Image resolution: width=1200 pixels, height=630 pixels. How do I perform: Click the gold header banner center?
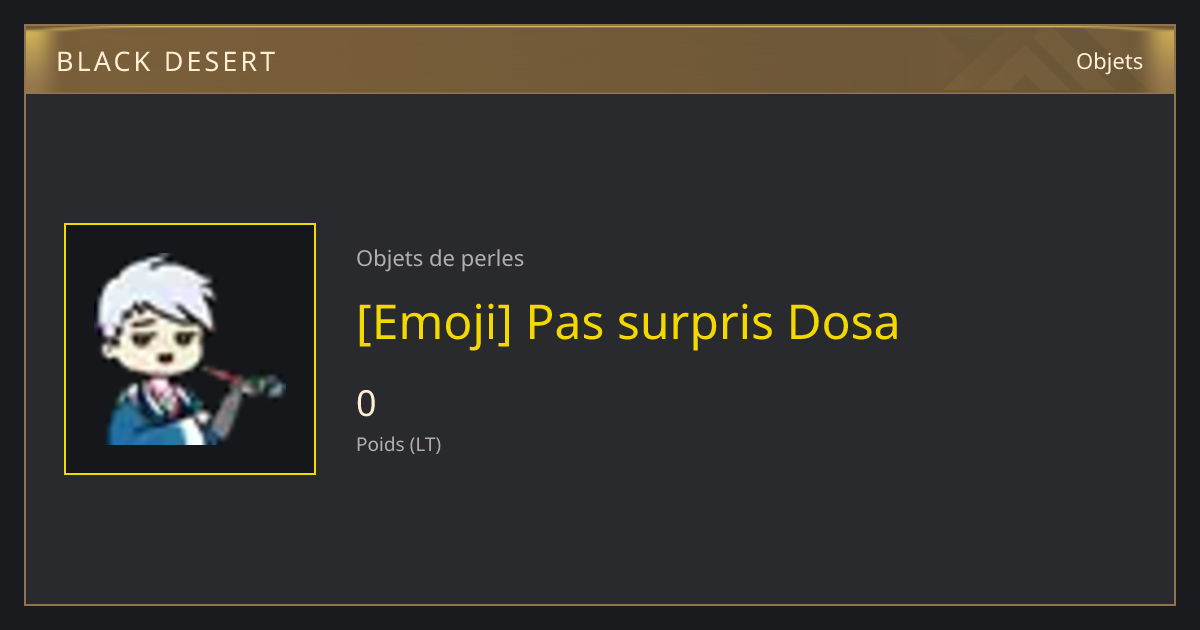[600, 60]
